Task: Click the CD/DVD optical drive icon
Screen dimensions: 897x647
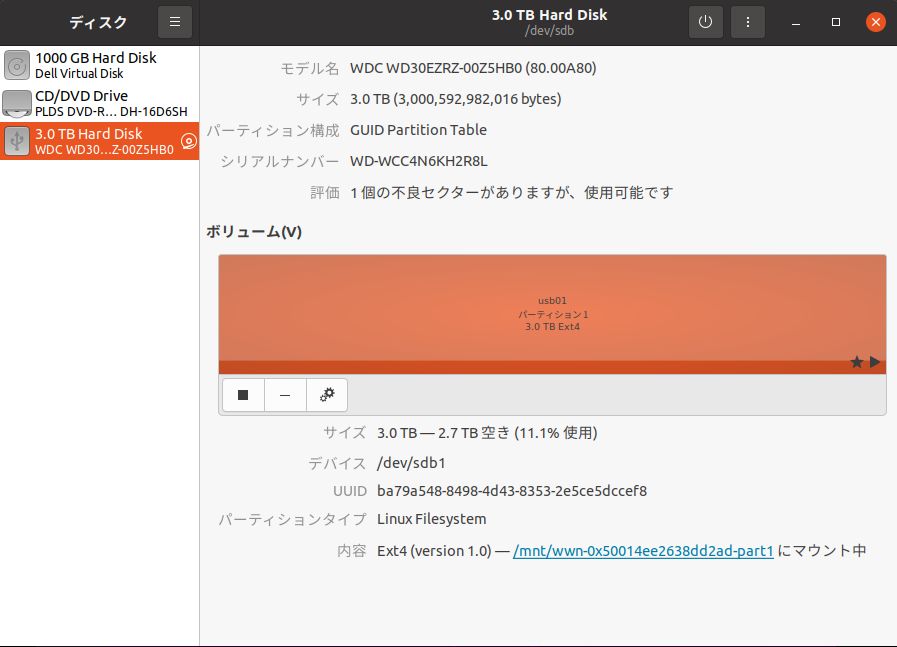Action: click(17, 103)
